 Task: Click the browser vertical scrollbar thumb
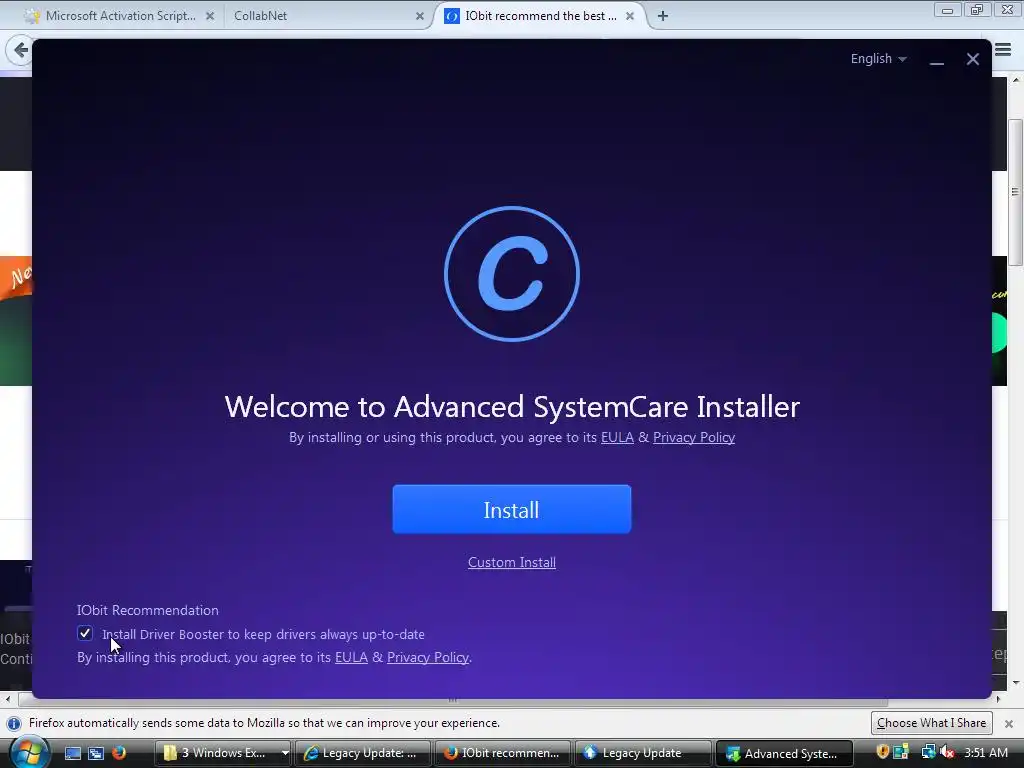coord(1016,193)
